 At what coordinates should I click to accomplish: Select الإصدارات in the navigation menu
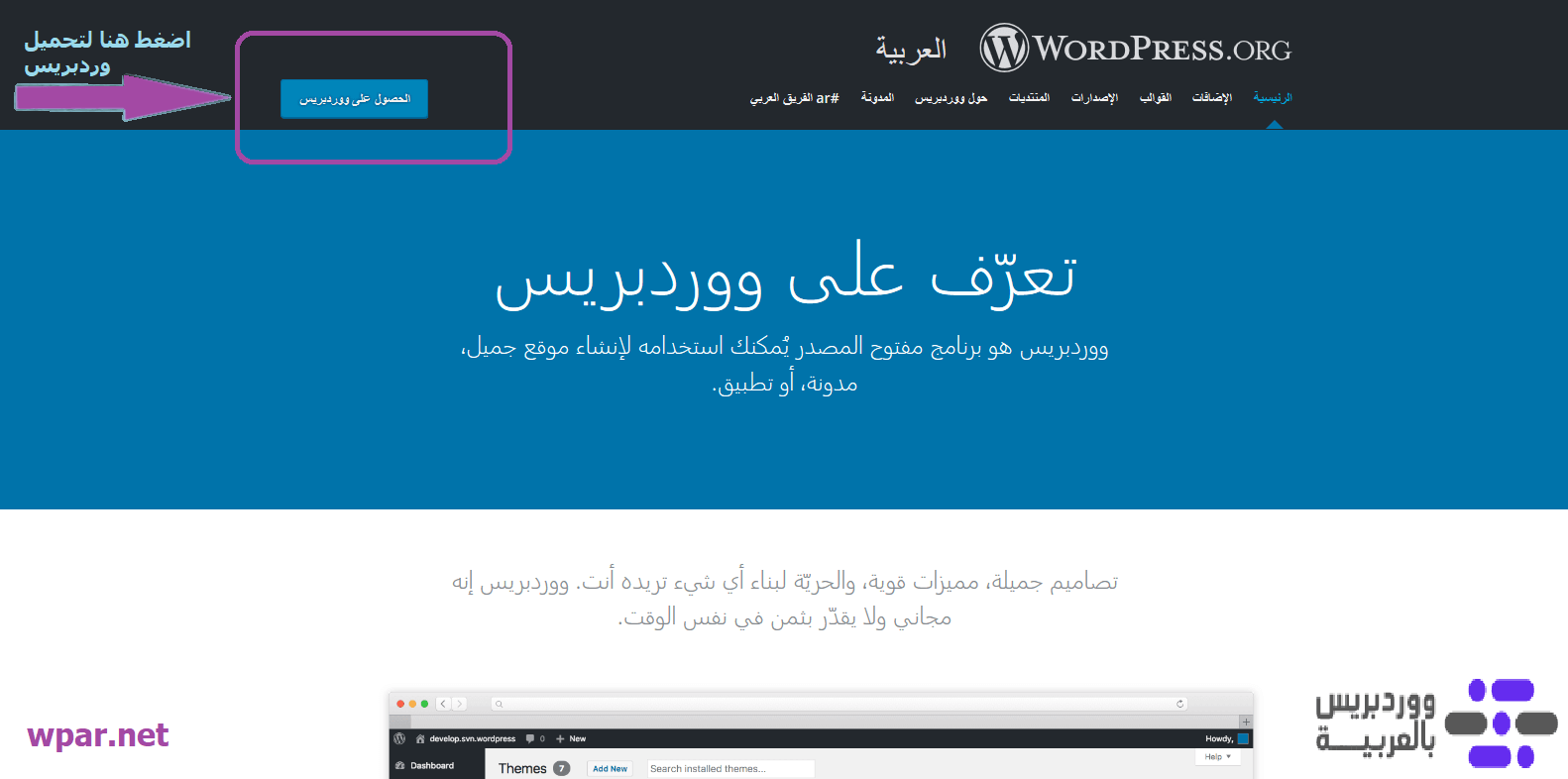point(1094,97)
